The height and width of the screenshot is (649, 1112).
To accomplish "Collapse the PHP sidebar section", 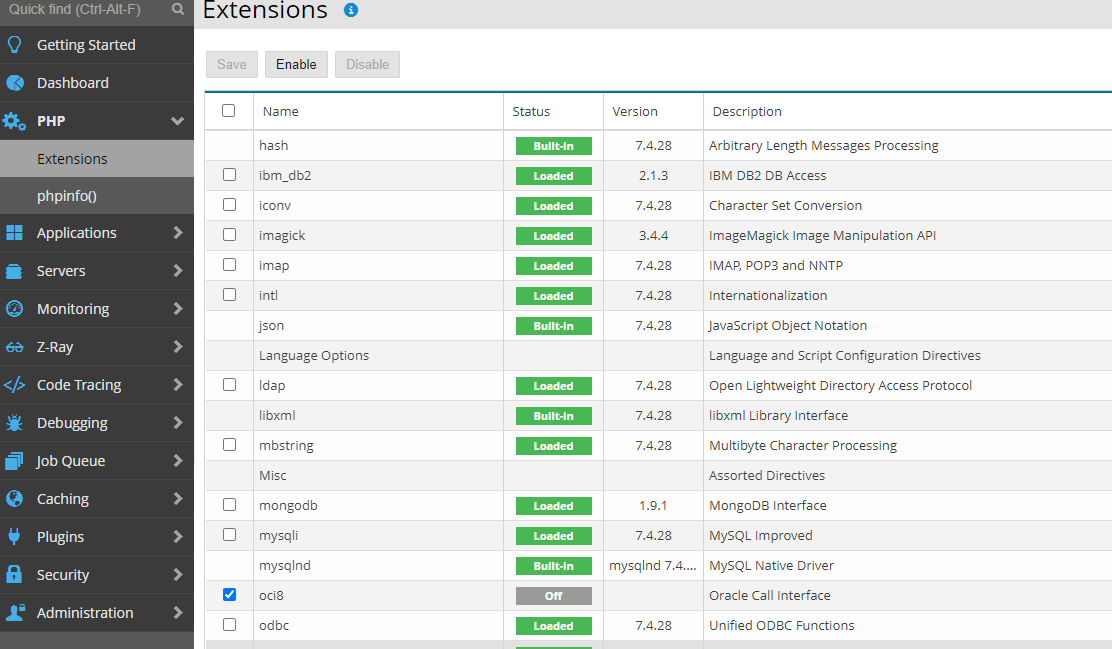I will pyautogui.click(x=177, y=120).
